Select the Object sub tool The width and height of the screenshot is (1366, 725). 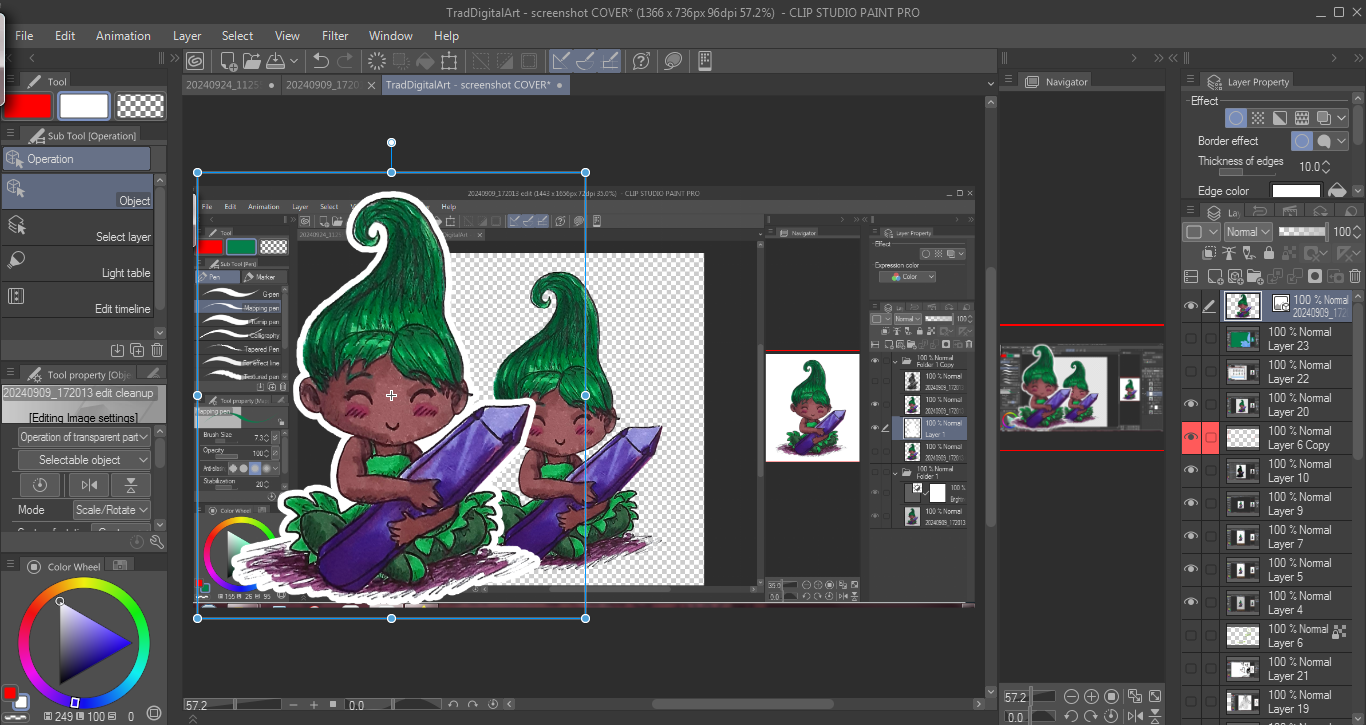click(77, 192)
